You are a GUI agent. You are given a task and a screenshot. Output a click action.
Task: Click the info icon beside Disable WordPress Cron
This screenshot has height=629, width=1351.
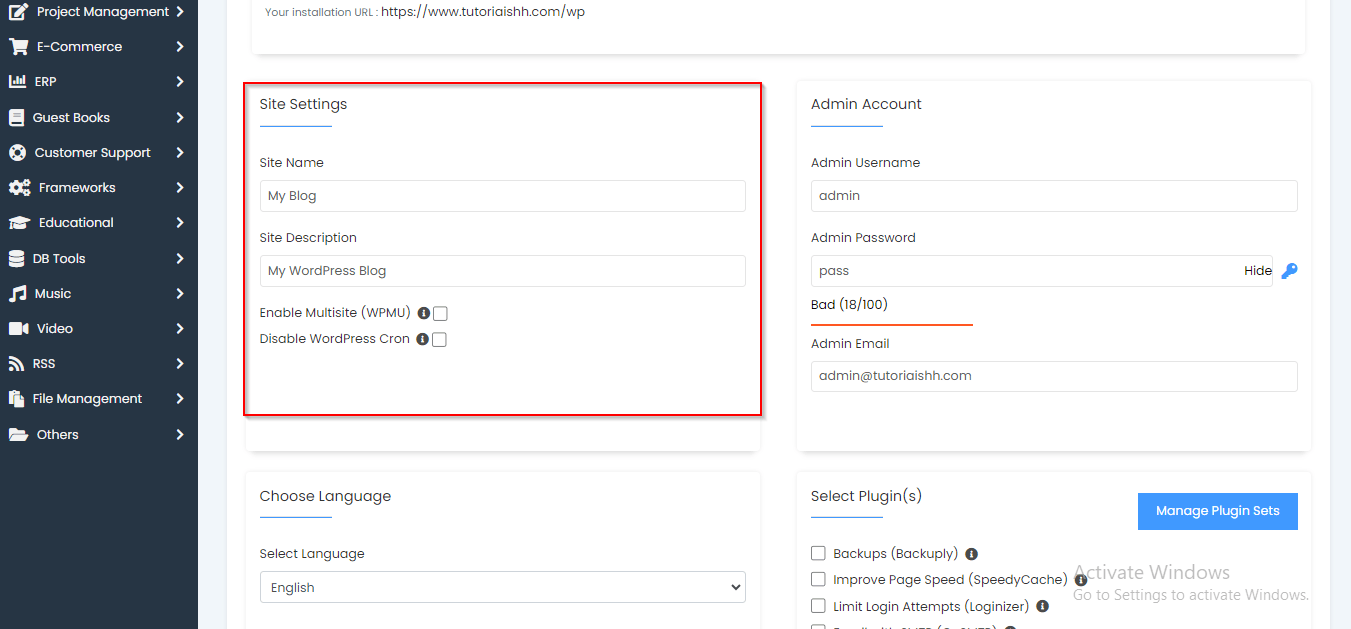(x=422, y=339)
